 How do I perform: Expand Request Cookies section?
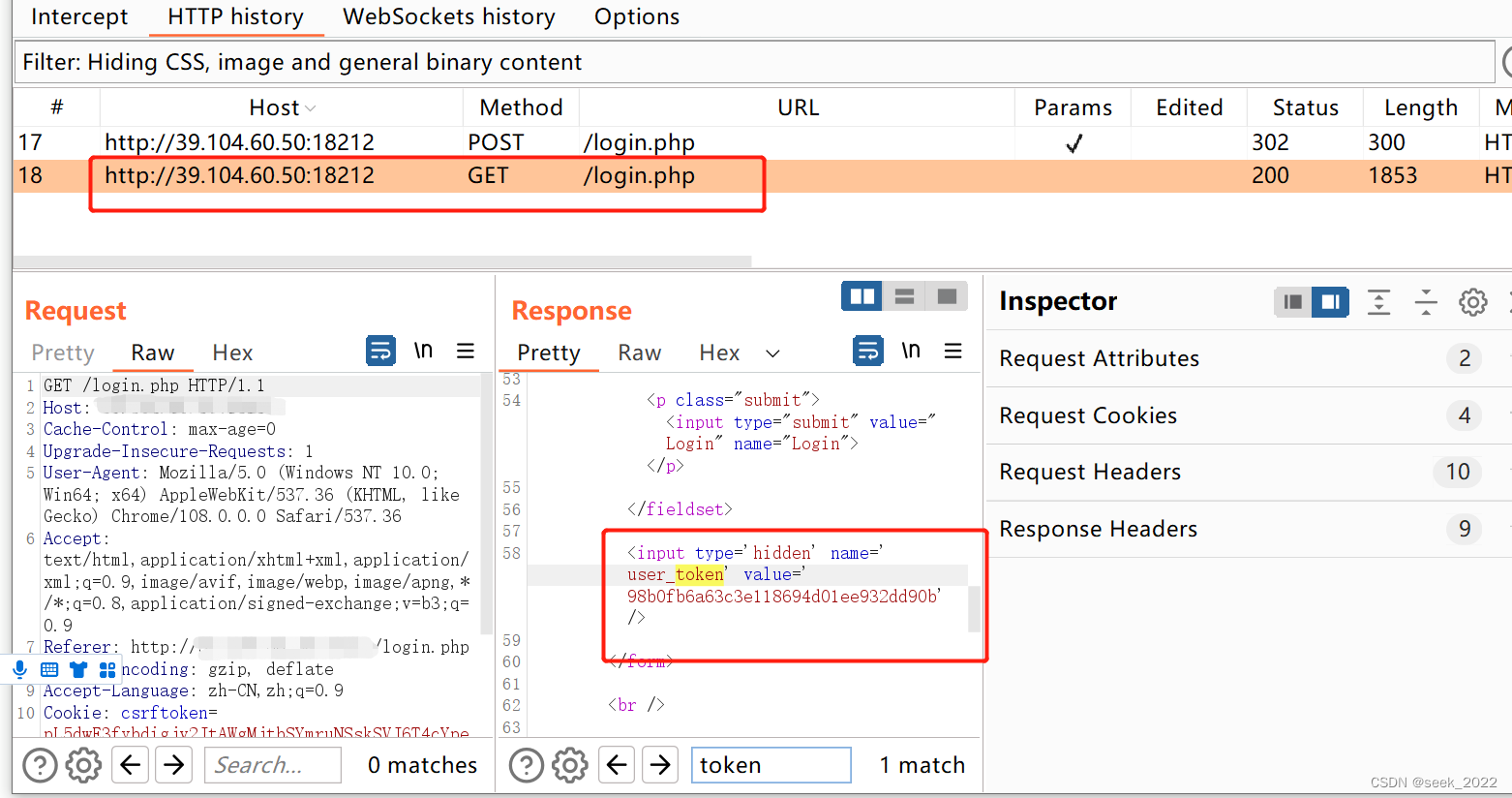pos(1249,415)
